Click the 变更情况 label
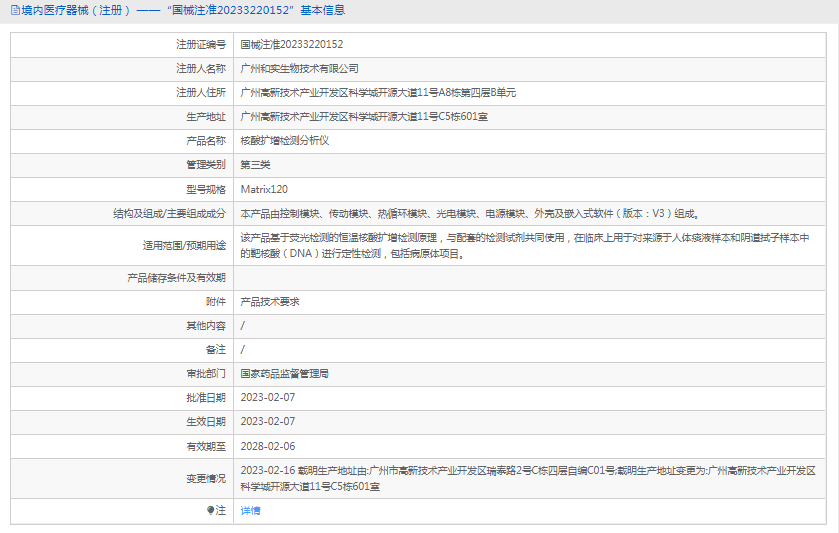This screenshot has width=839, height=533. (206, 478)
